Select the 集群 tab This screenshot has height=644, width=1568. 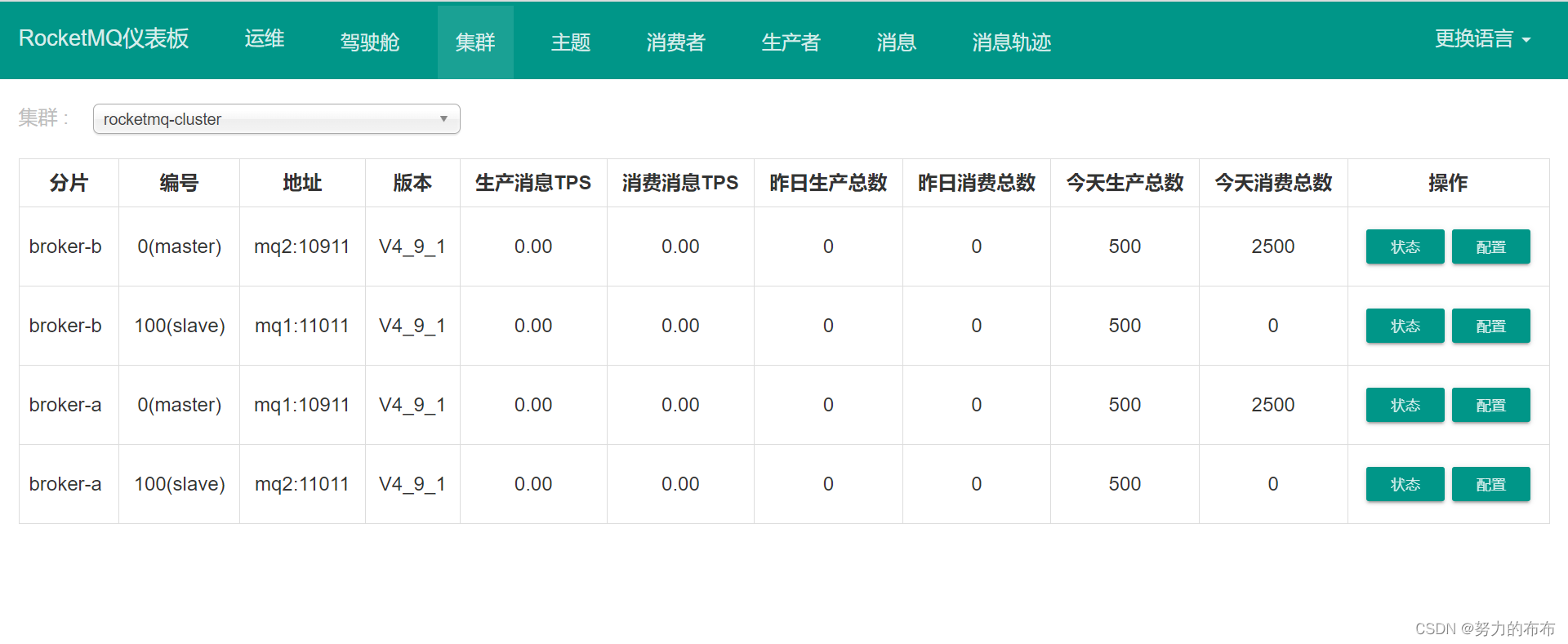point(475,42)
